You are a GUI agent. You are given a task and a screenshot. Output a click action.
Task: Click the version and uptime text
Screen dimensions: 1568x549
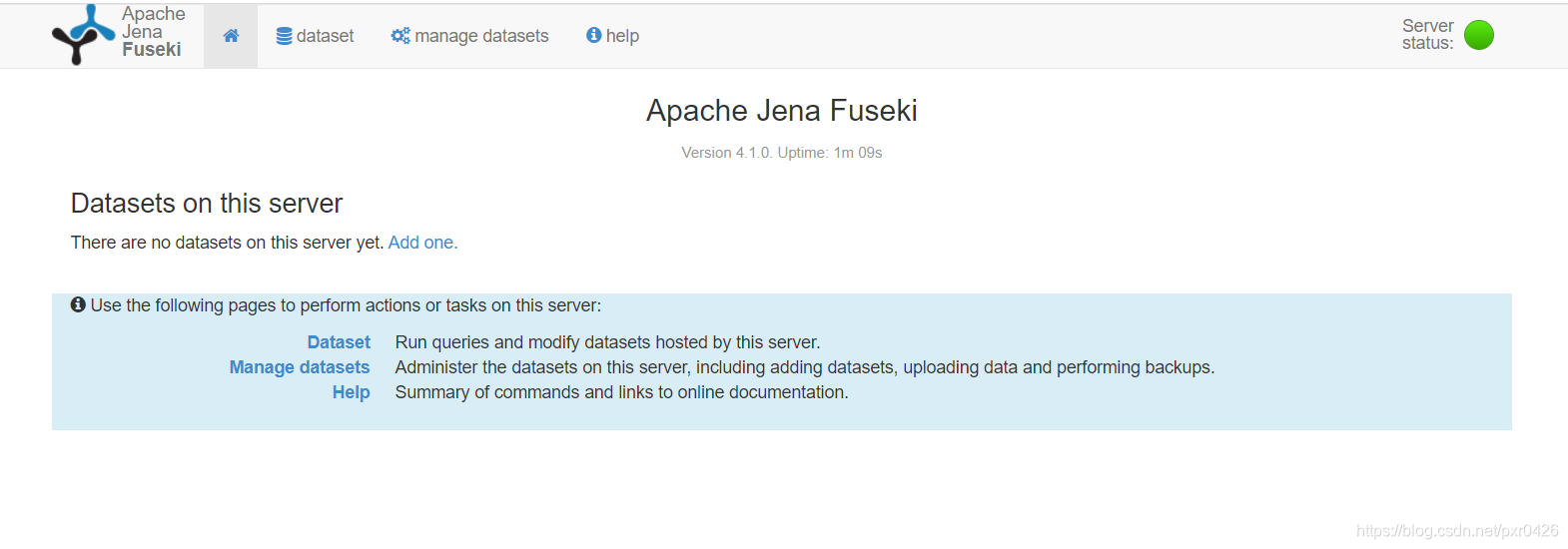(x=781, y=153)
